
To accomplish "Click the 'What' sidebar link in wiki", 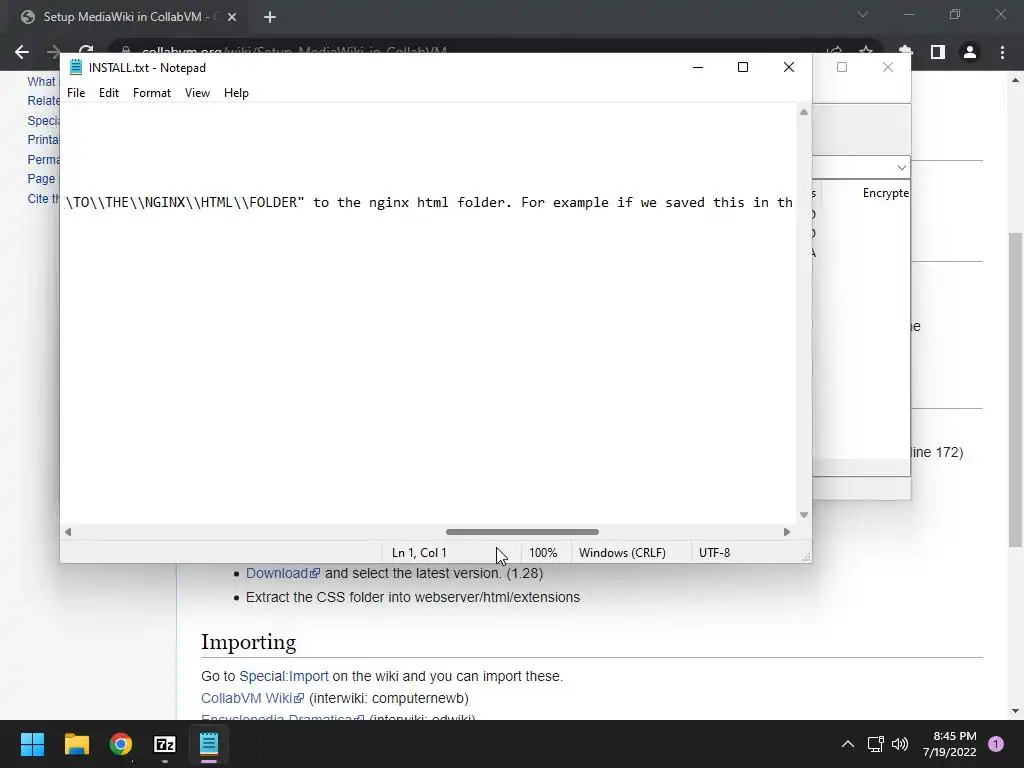I will point(42,82).
